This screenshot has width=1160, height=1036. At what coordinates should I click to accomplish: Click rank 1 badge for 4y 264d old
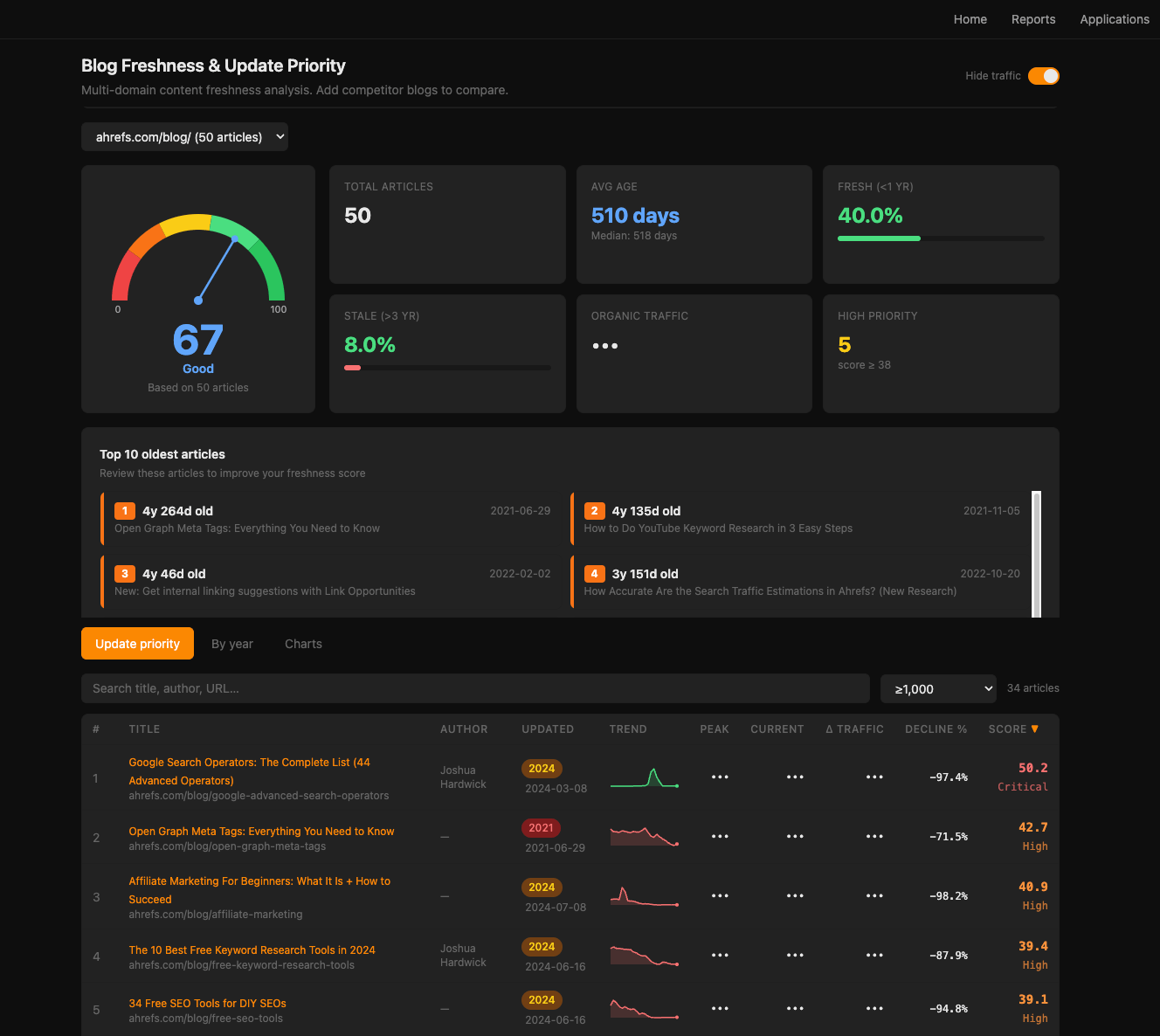(125, 511)
